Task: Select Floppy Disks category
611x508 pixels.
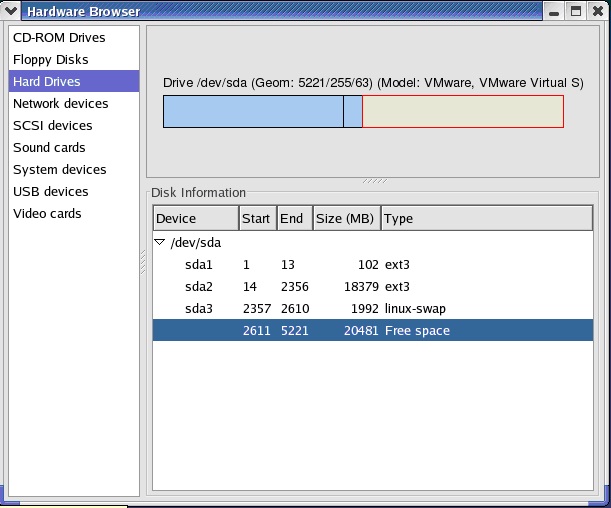Action: pyautogui.click(x=51, y=60)
